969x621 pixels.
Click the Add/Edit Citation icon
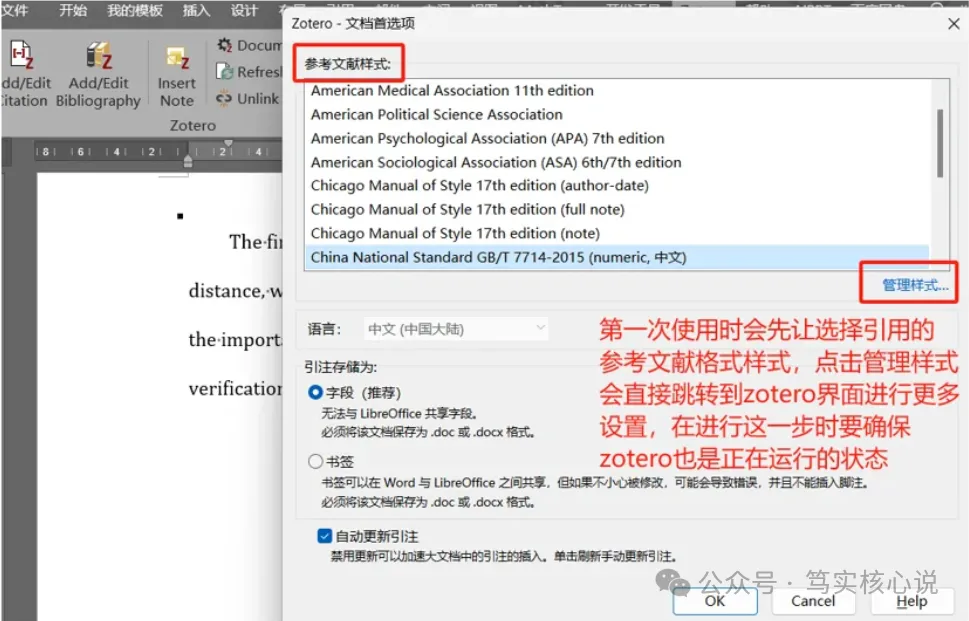[22, 56]
